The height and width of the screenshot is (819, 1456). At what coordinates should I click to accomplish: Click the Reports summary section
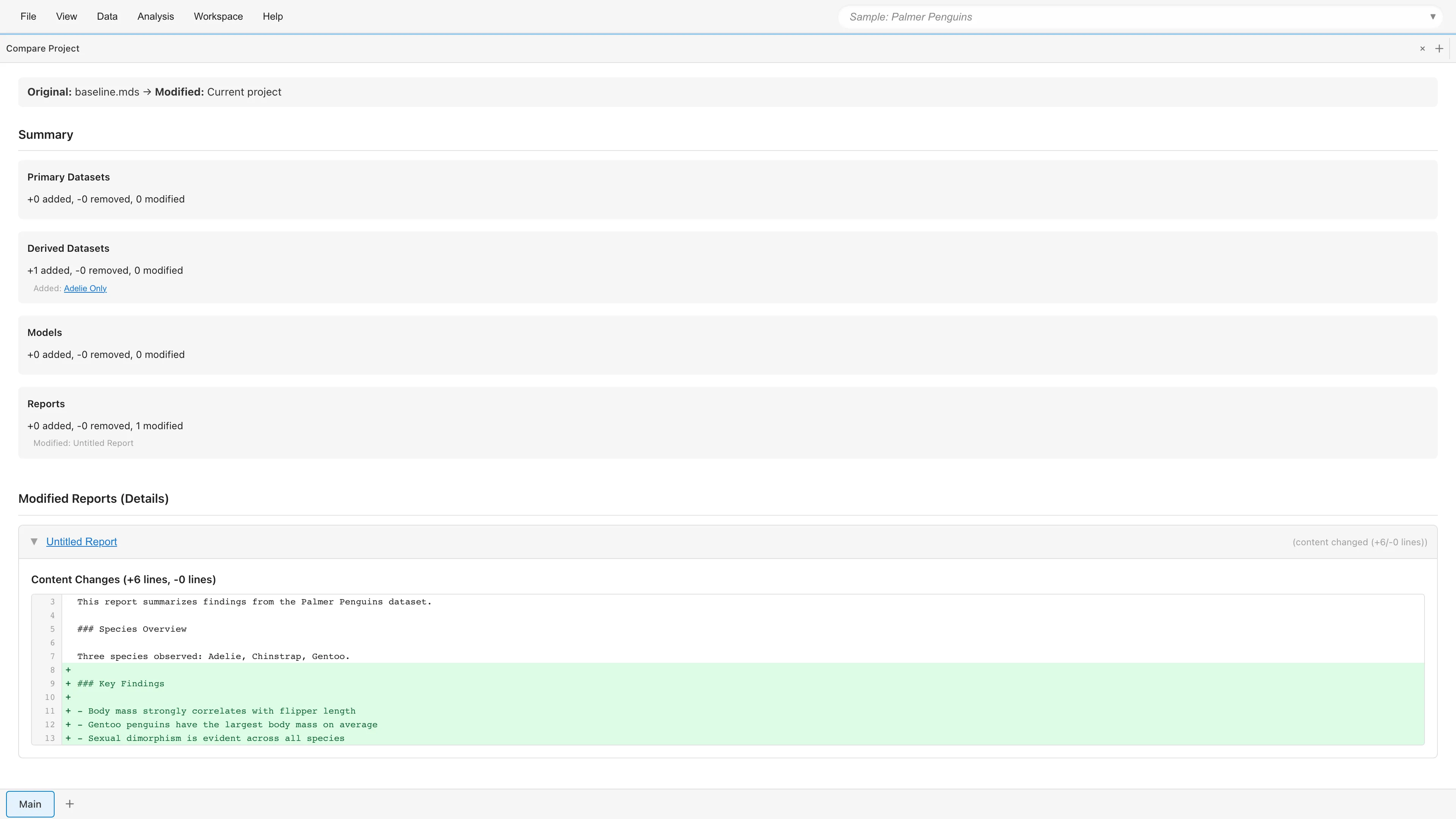46,403
